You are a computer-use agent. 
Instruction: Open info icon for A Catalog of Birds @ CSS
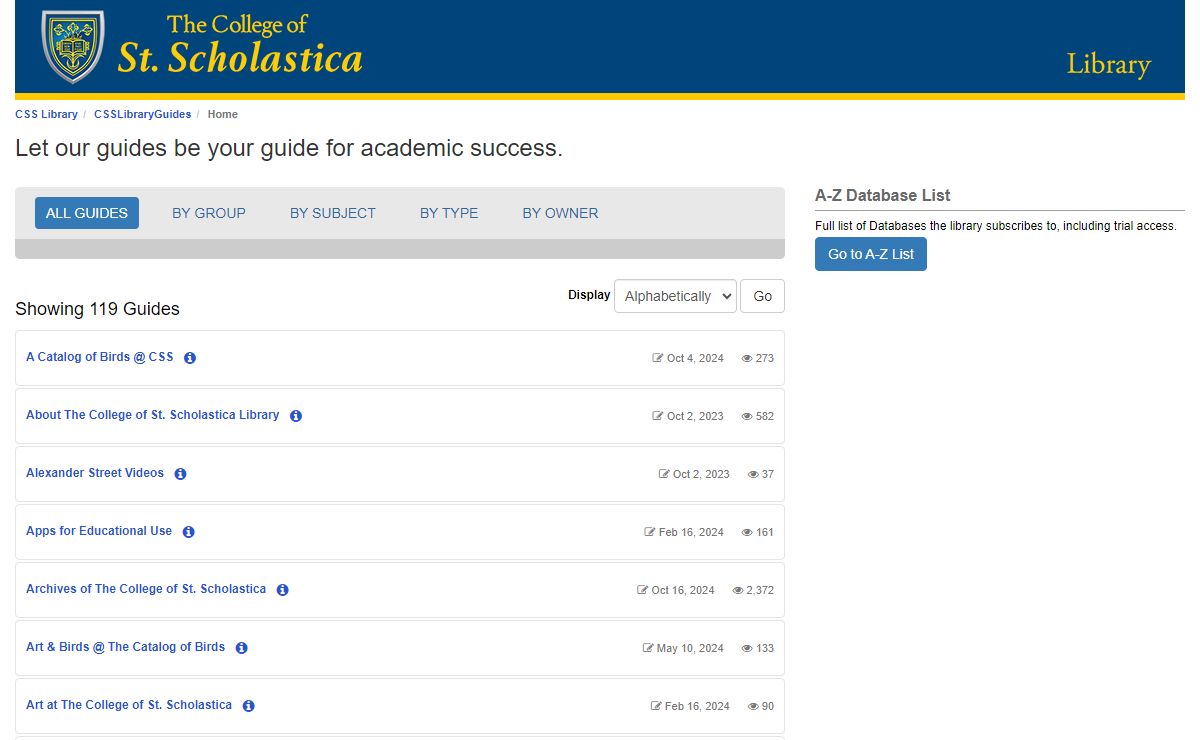(x=190, y=358)
